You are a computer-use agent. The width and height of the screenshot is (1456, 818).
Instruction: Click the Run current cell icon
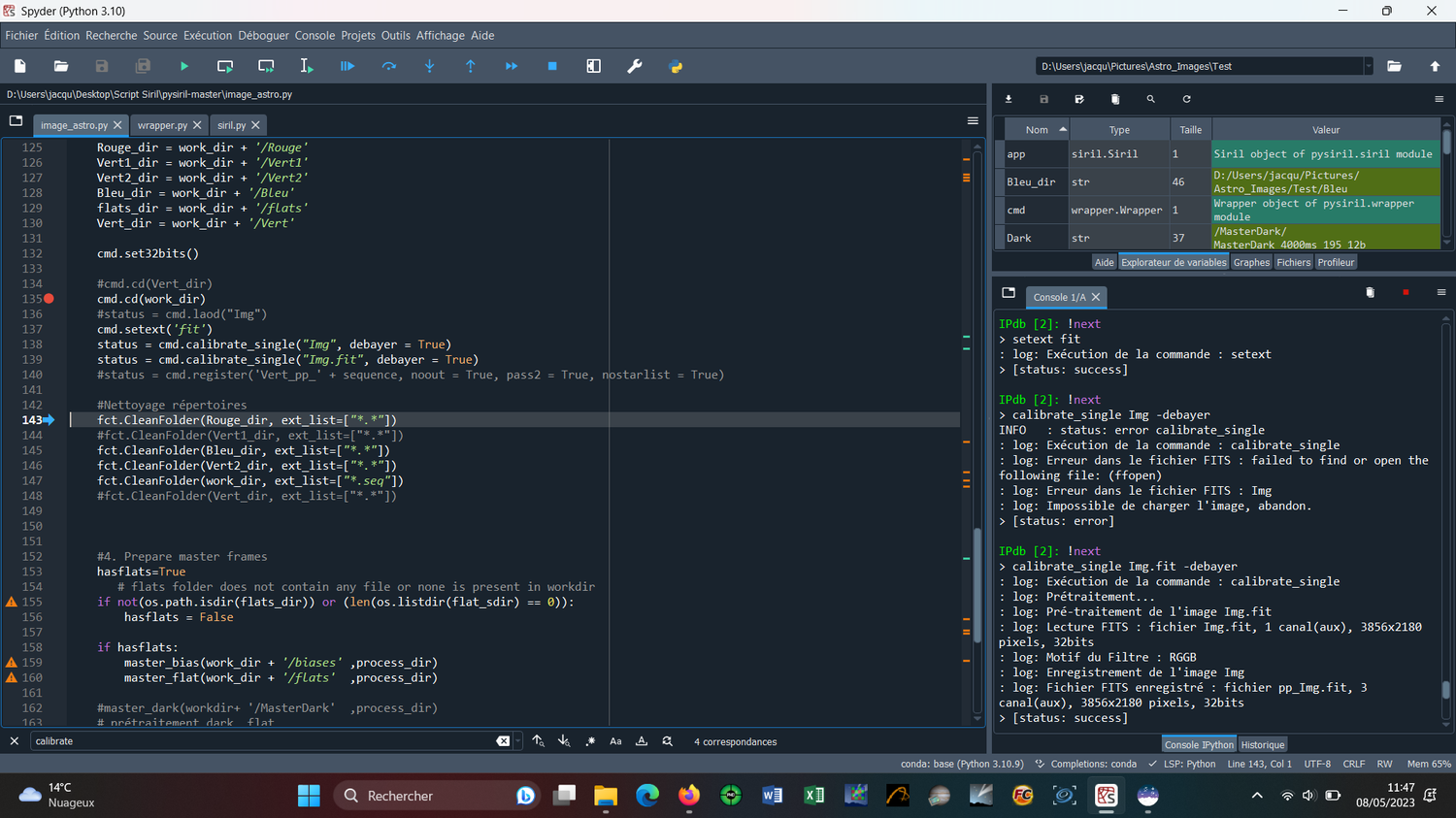tap(225, 66)
